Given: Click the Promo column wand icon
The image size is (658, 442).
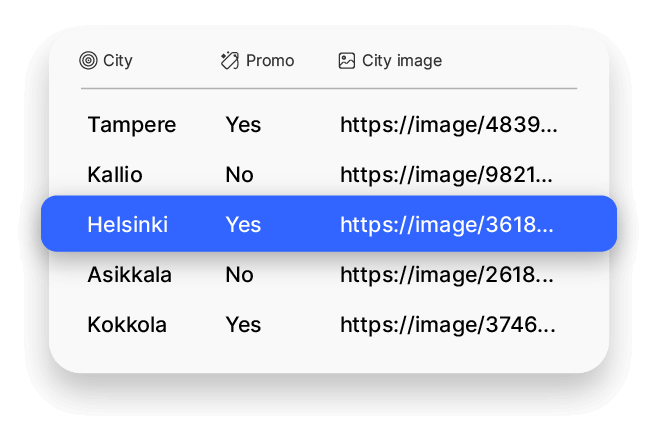Looking at the screenshot, I should 230,61.
